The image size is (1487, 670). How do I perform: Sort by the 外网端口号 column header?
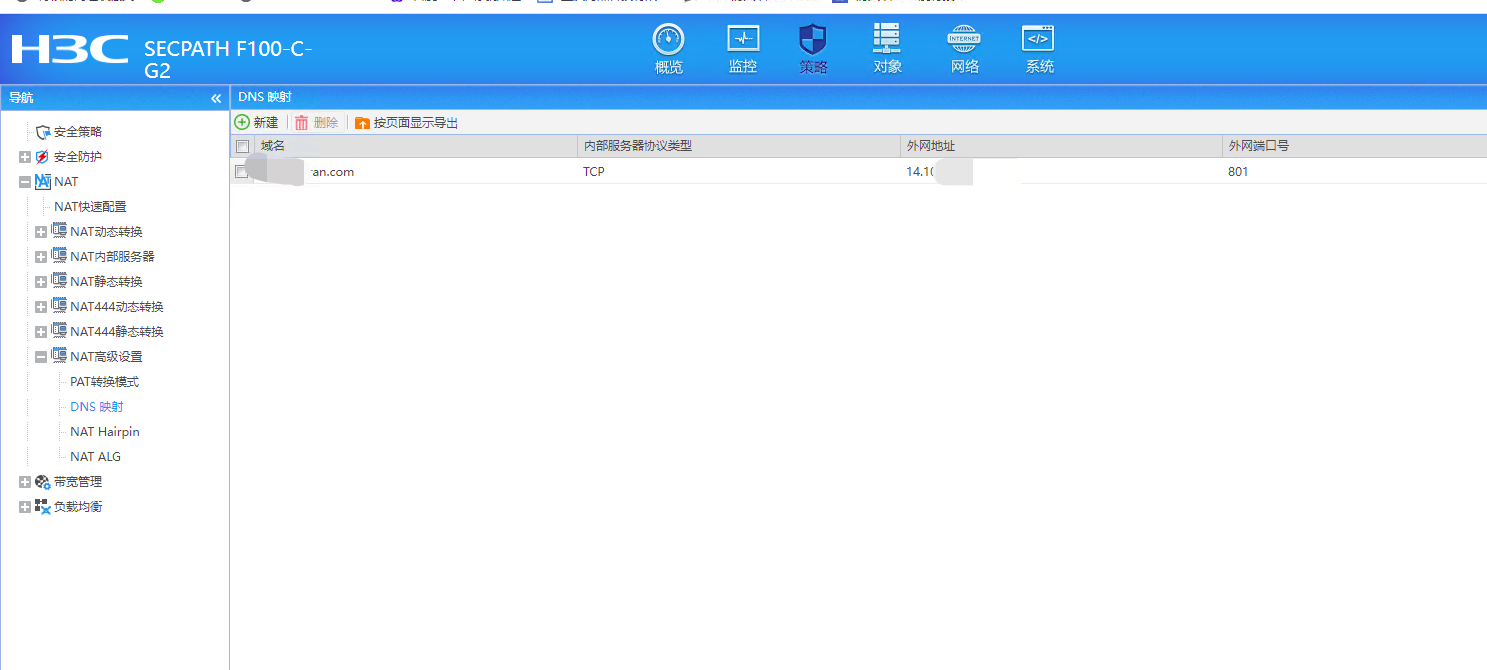point(1258,146)
